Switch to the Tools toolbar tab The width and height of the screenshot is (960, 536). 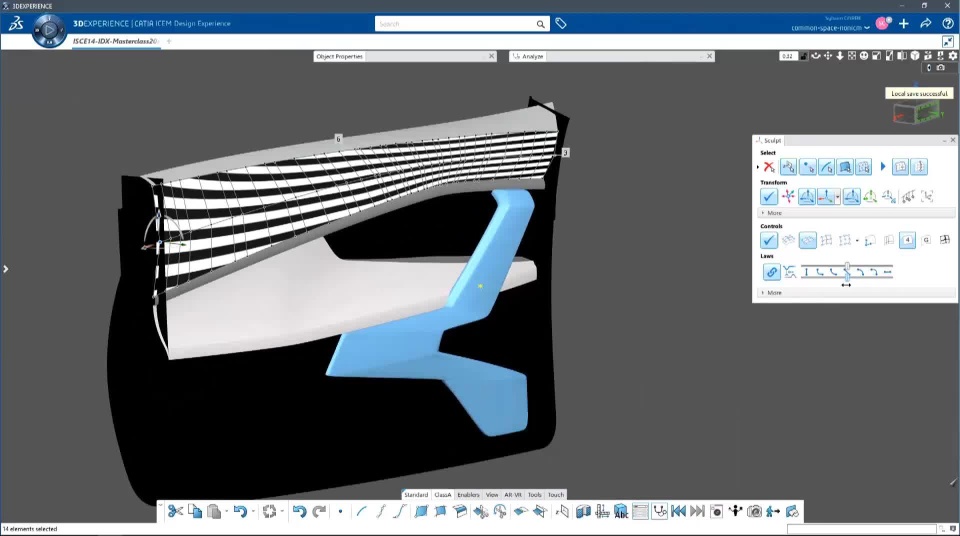point(534,494)
